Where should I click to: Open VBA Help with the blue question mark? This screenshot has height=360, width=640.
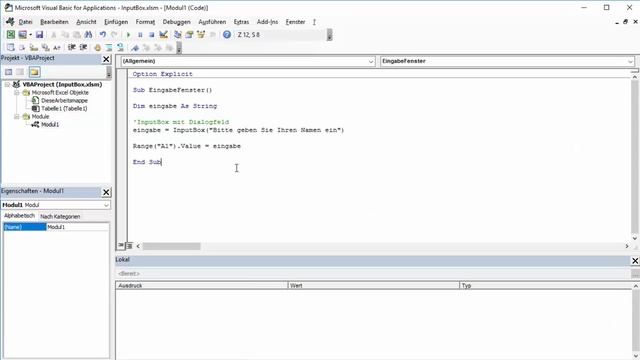[x=227, y=35]
